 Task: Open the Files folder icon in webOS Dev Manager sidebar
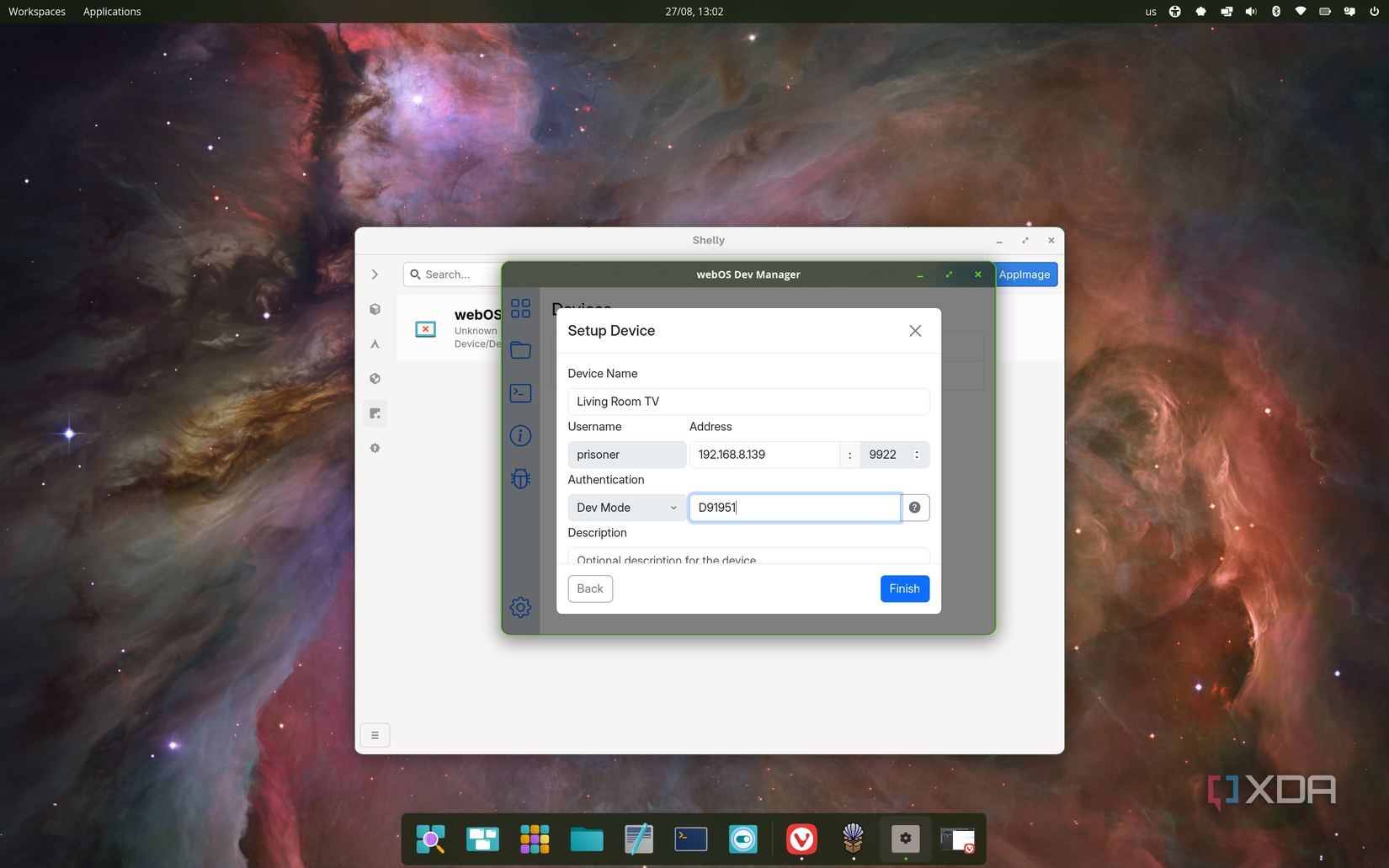click(520, 350)
